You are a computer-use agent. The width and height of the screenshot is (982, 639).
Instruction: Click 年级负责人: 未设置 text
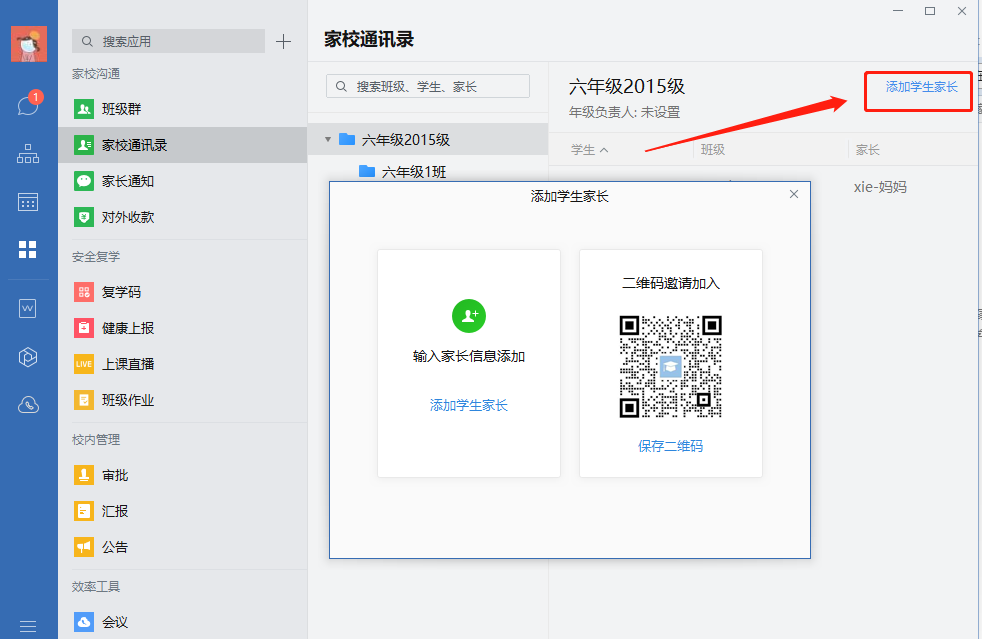[624, 112]
